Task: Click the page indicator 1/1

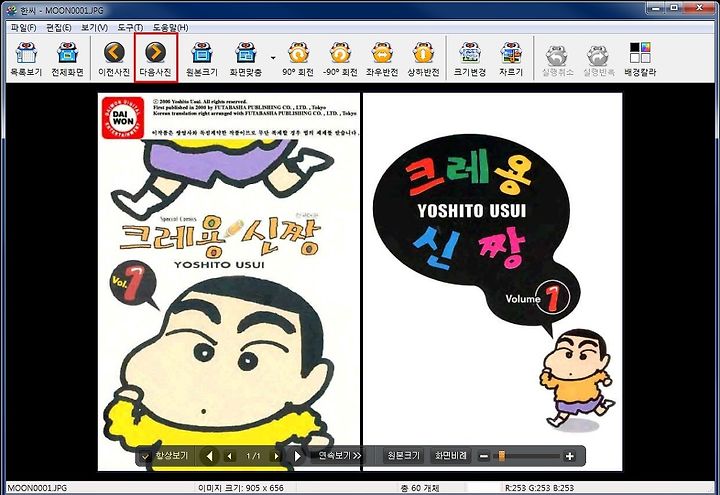Action: (x=253, y=456)
